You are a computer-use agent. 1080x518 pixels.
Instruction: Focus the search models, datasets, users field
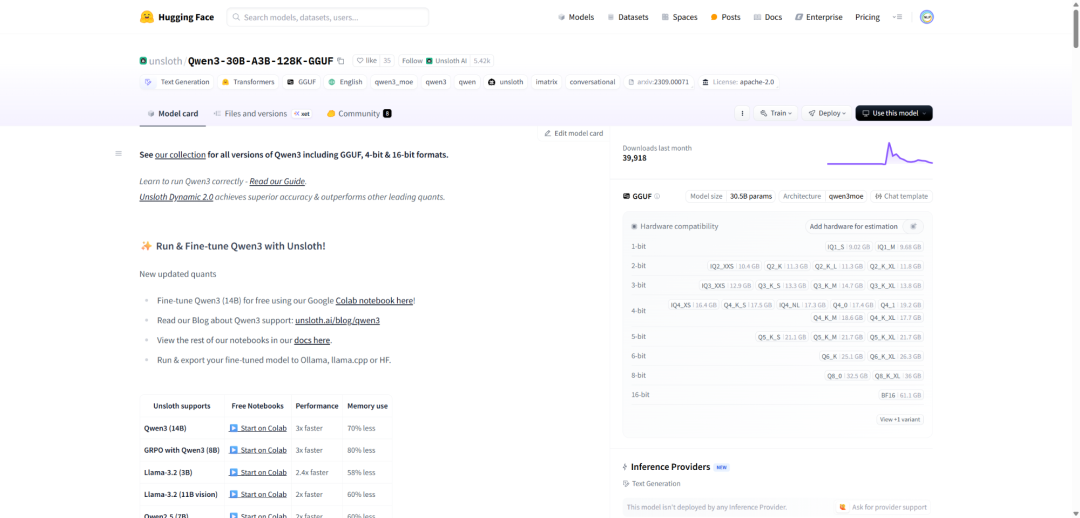[327, 17]
